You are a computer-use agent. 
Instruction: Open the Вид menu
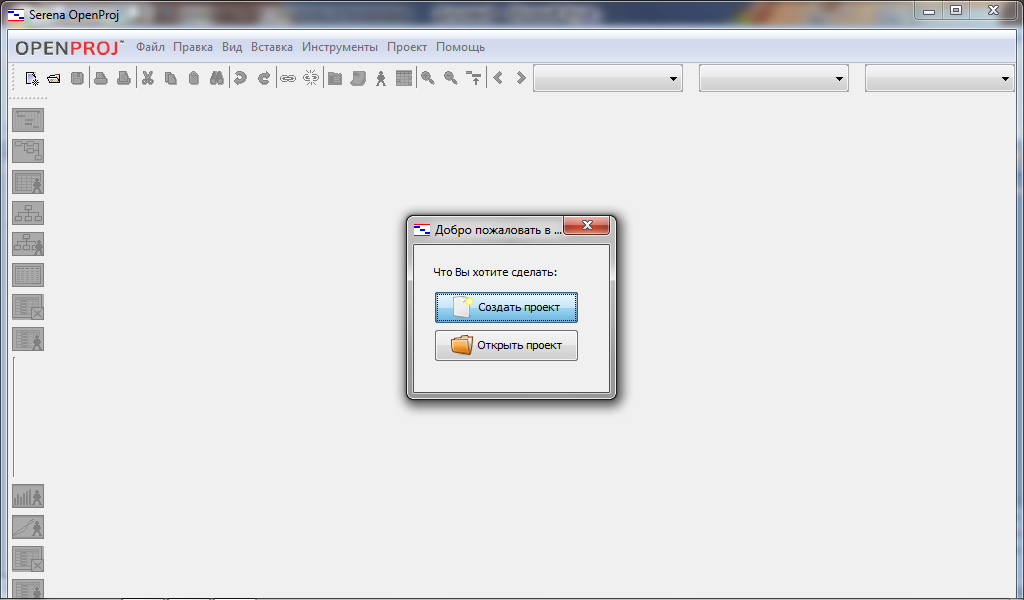click(x=232, y=47)
